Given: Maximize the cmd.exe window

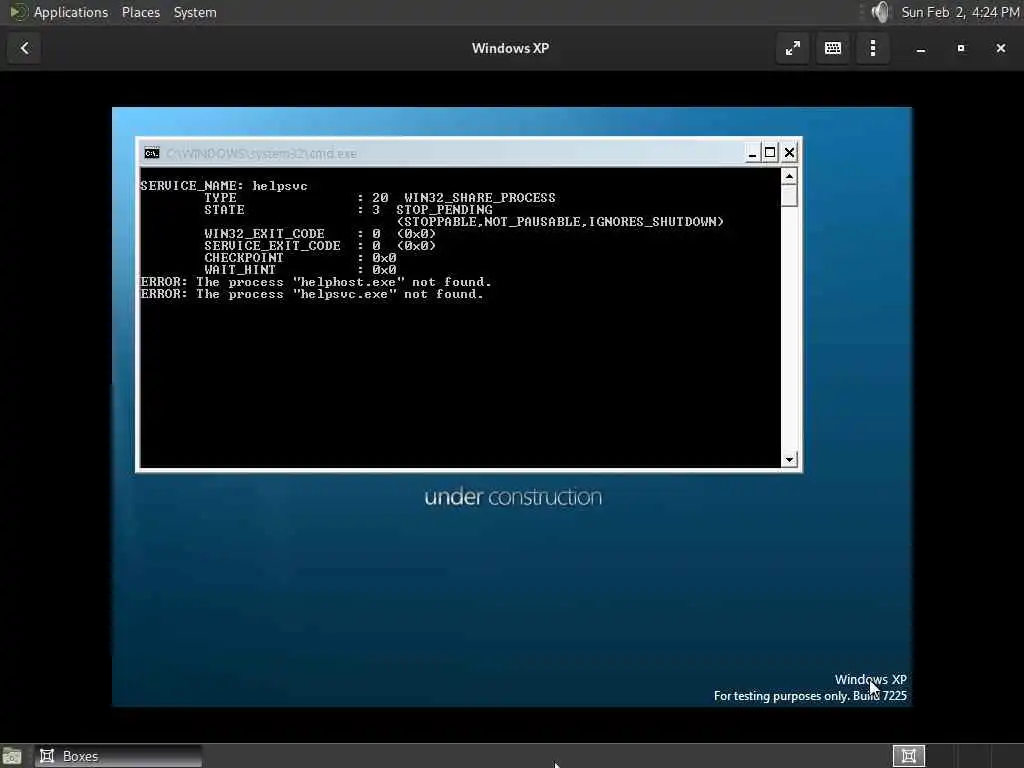Looking at the screenshot, I should coord(770,153).
